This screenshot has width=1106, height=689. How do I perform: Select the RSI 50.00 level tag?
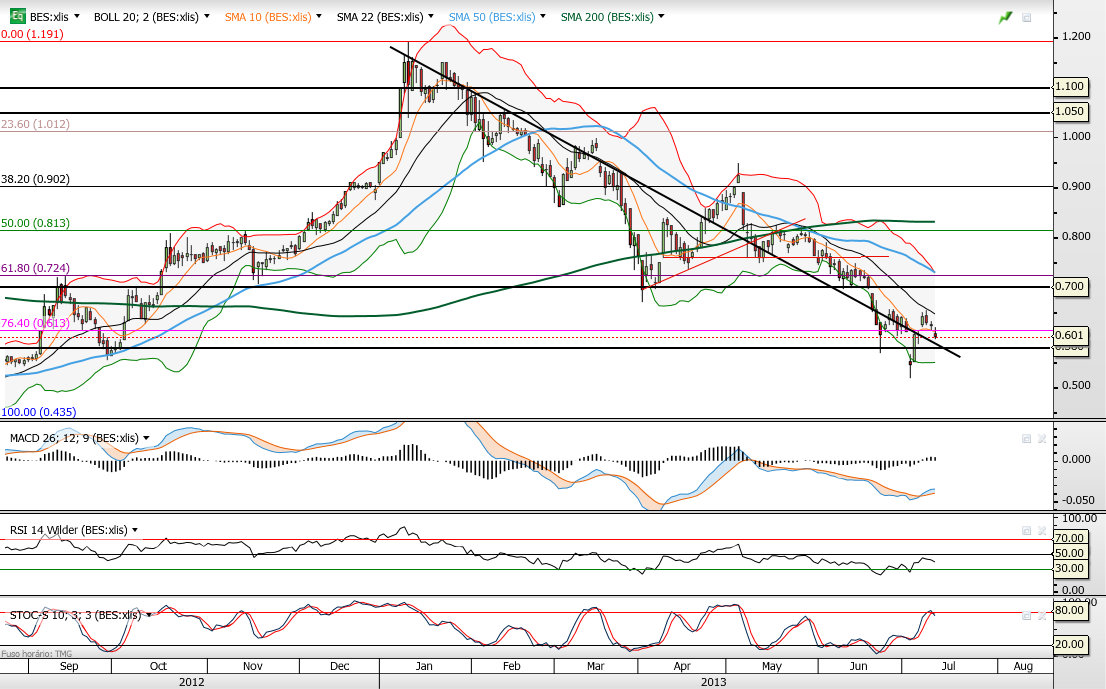(1069, 553)
